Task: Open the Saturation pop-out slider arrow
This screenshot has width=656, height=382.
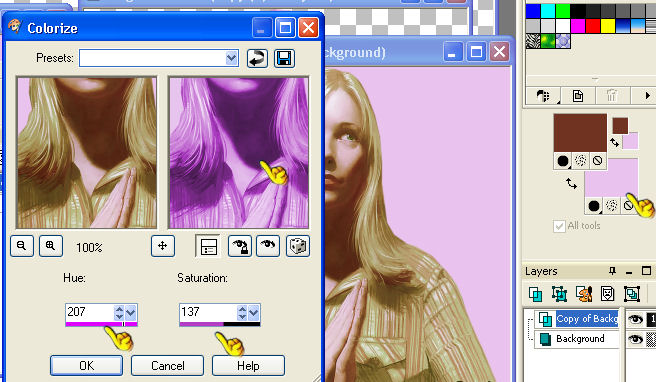Action: [254, 312]
